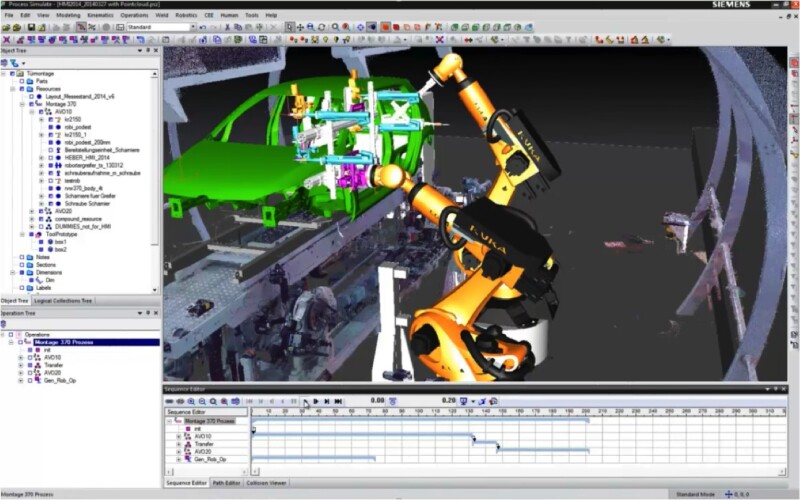800x500 pixels.
Task: Switch to the Logical Collections Tree tab
Action: click(x=63, y=301)
